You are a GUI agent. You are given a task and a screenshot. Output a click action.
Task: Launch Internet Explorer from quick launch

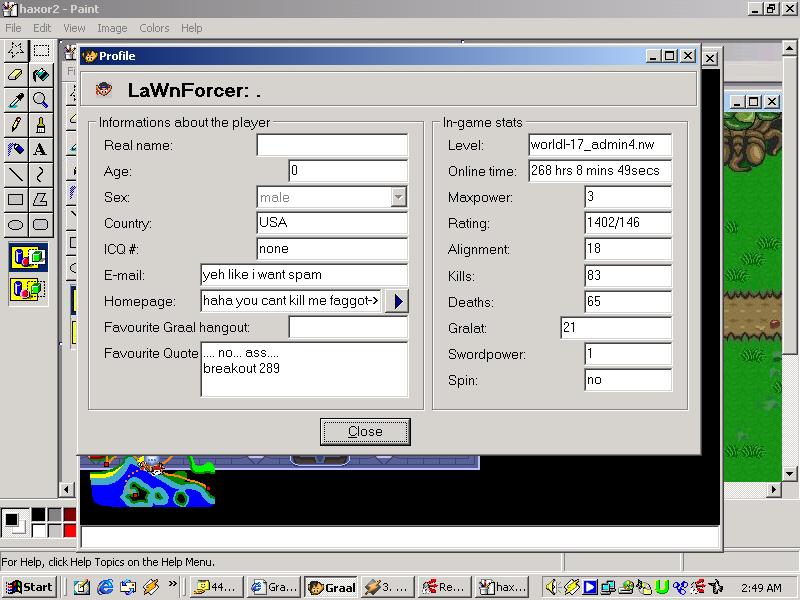[105, 587]
